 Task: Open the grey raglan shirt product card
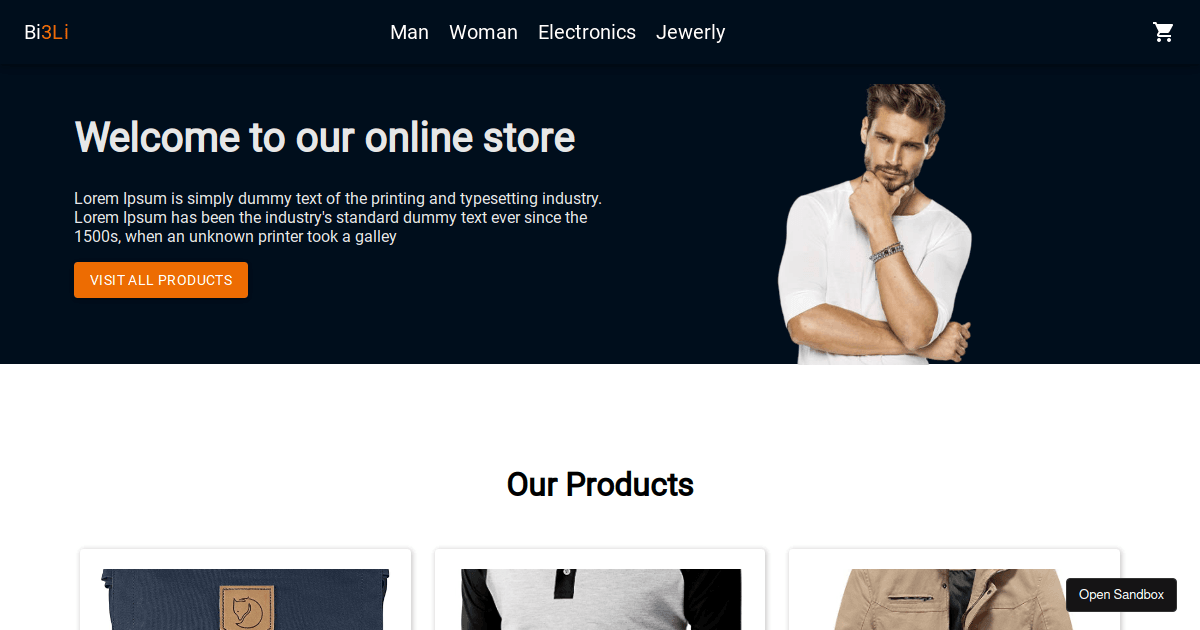pyautogui.click(x=600, y=590)
